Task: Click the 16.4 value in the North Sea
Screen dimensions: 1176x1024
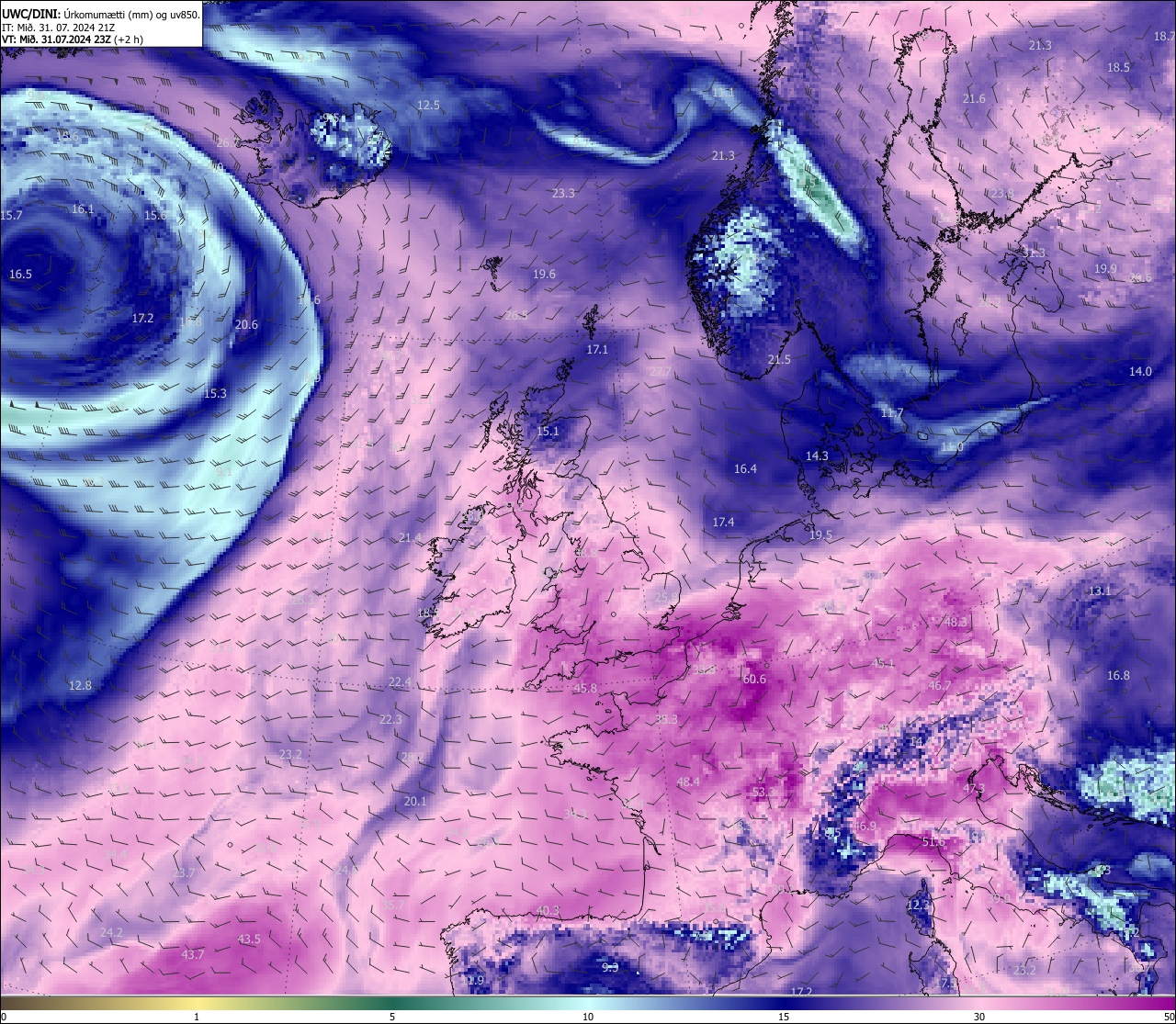Action: pos(745,468)
